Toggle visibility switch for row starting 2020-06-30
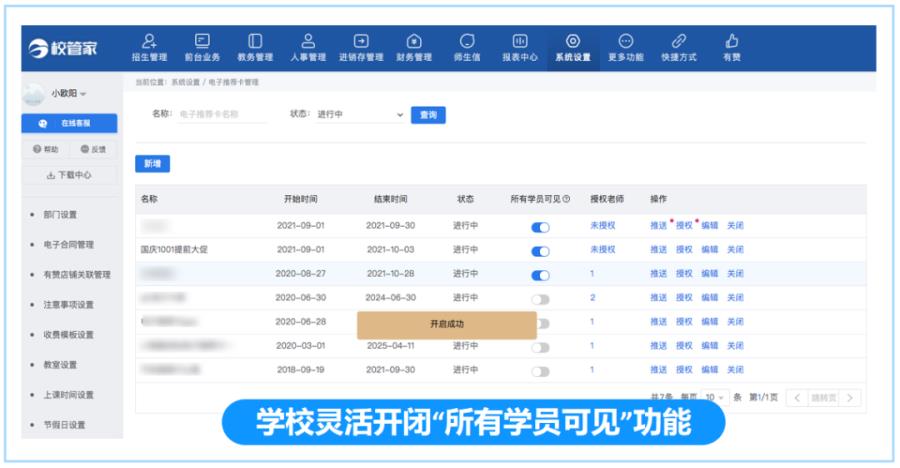 pyautogui.click(x=540, y=299)
